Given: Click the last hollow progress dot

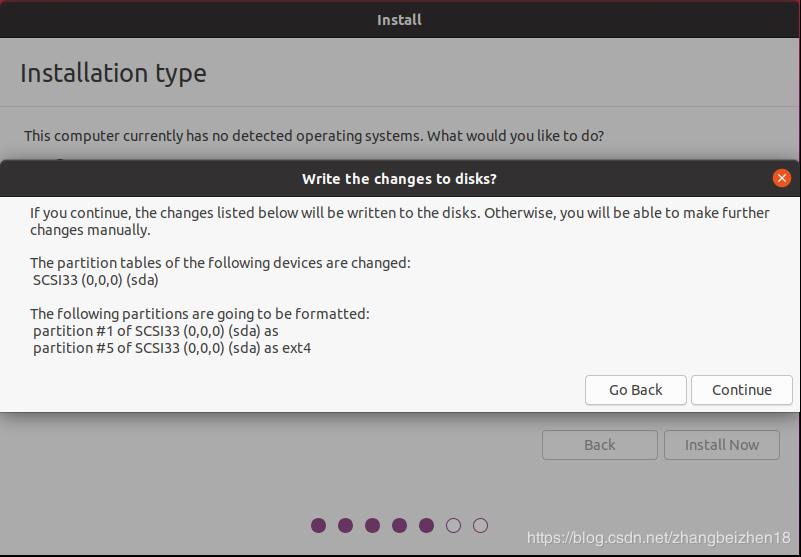Looking at the screenshot, I should 480,525.
